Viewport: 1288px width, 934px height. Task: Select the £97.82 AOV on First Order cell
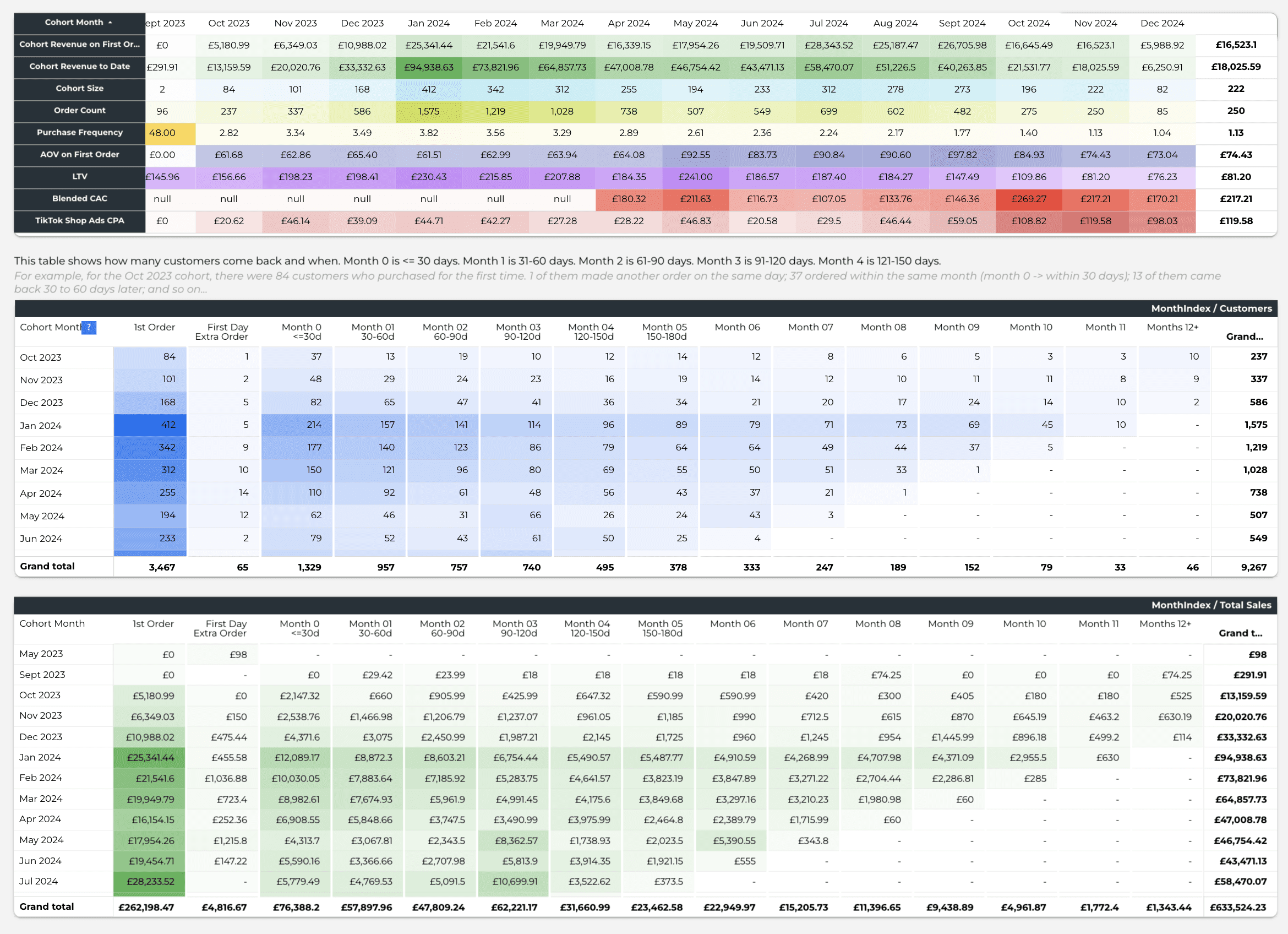click(962, 155)
